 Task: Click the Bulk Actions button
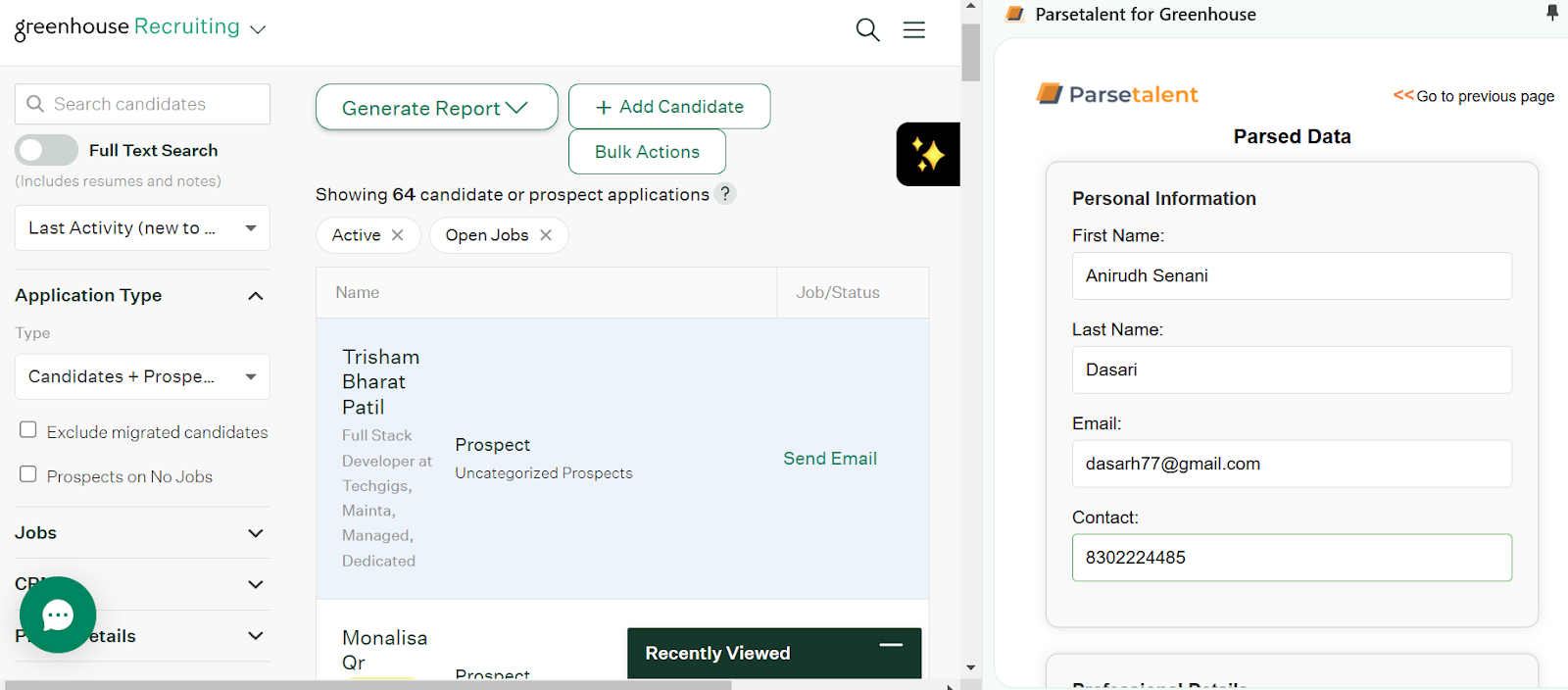[x=647, y=152]
